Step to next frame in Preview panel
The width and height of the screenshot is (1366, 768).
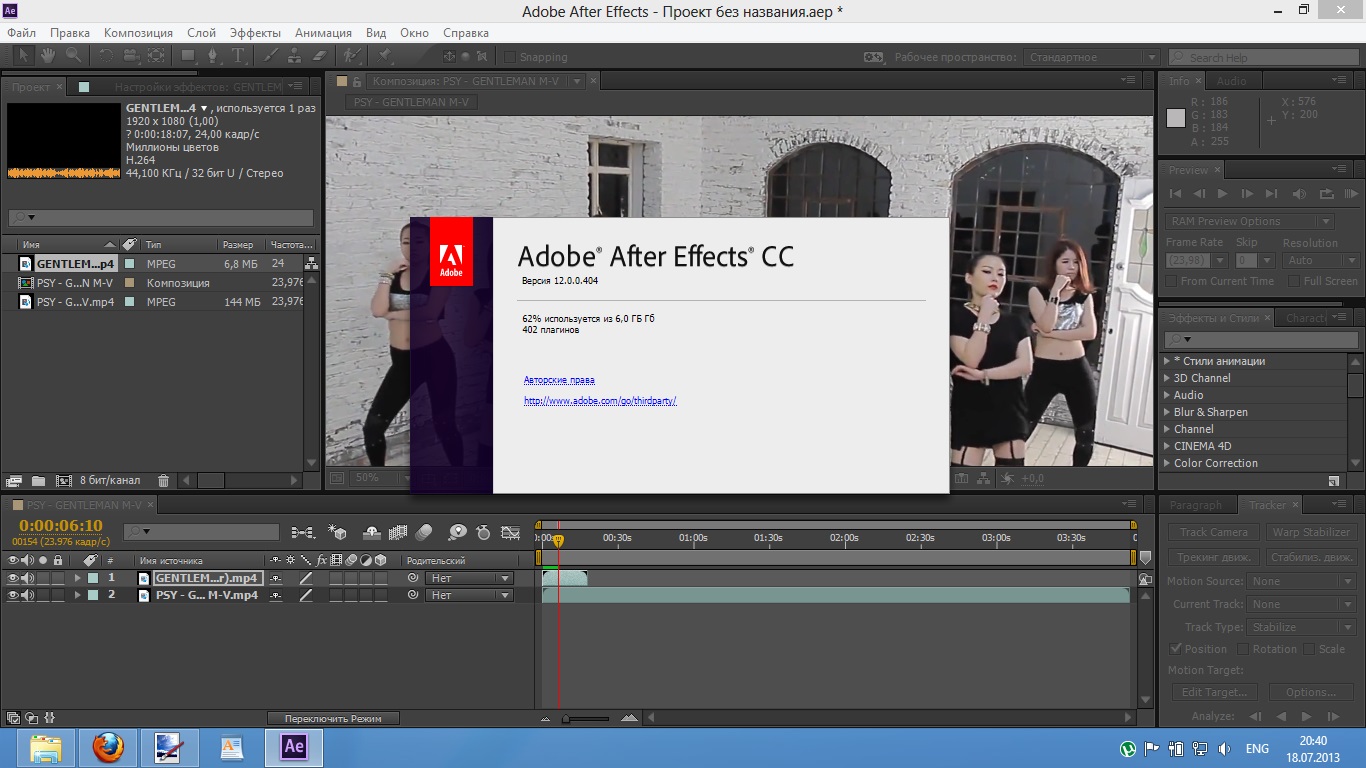click(1247, 194)
